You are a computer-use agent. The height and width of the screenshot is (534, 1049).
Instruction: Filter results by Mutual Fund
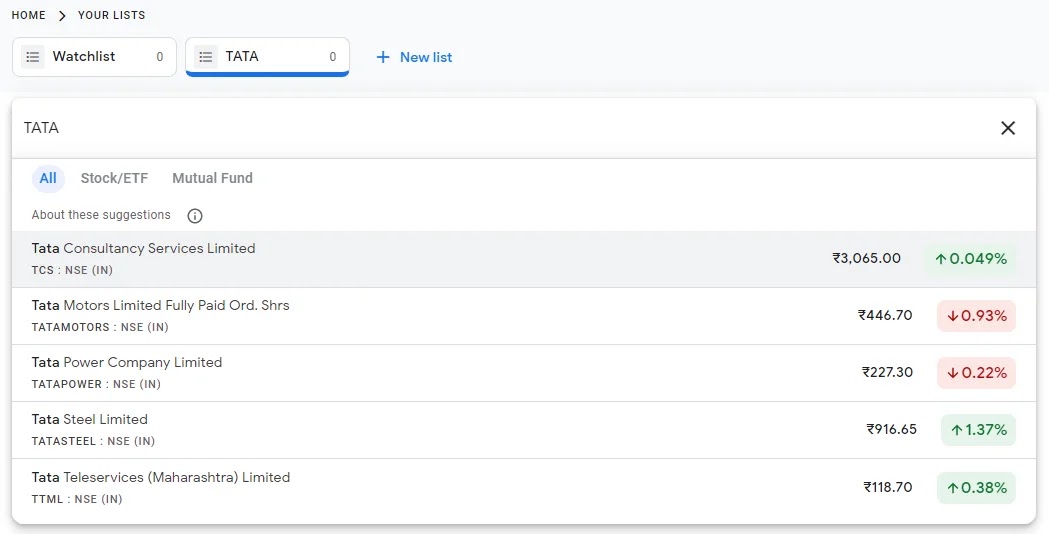tap(213, 179)
